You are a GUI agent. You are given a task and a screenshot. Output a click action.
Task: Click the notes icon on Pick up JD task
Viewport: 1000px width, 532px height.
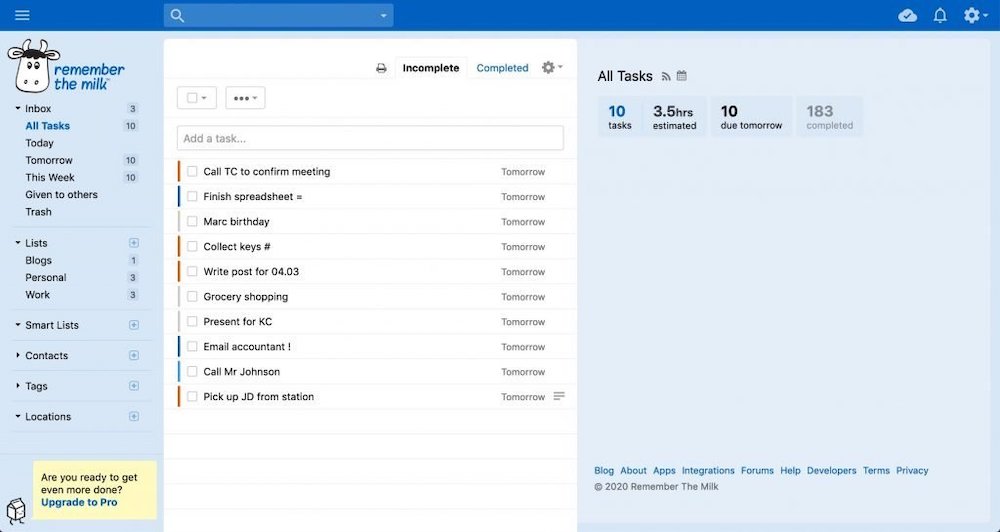(559, 396)
